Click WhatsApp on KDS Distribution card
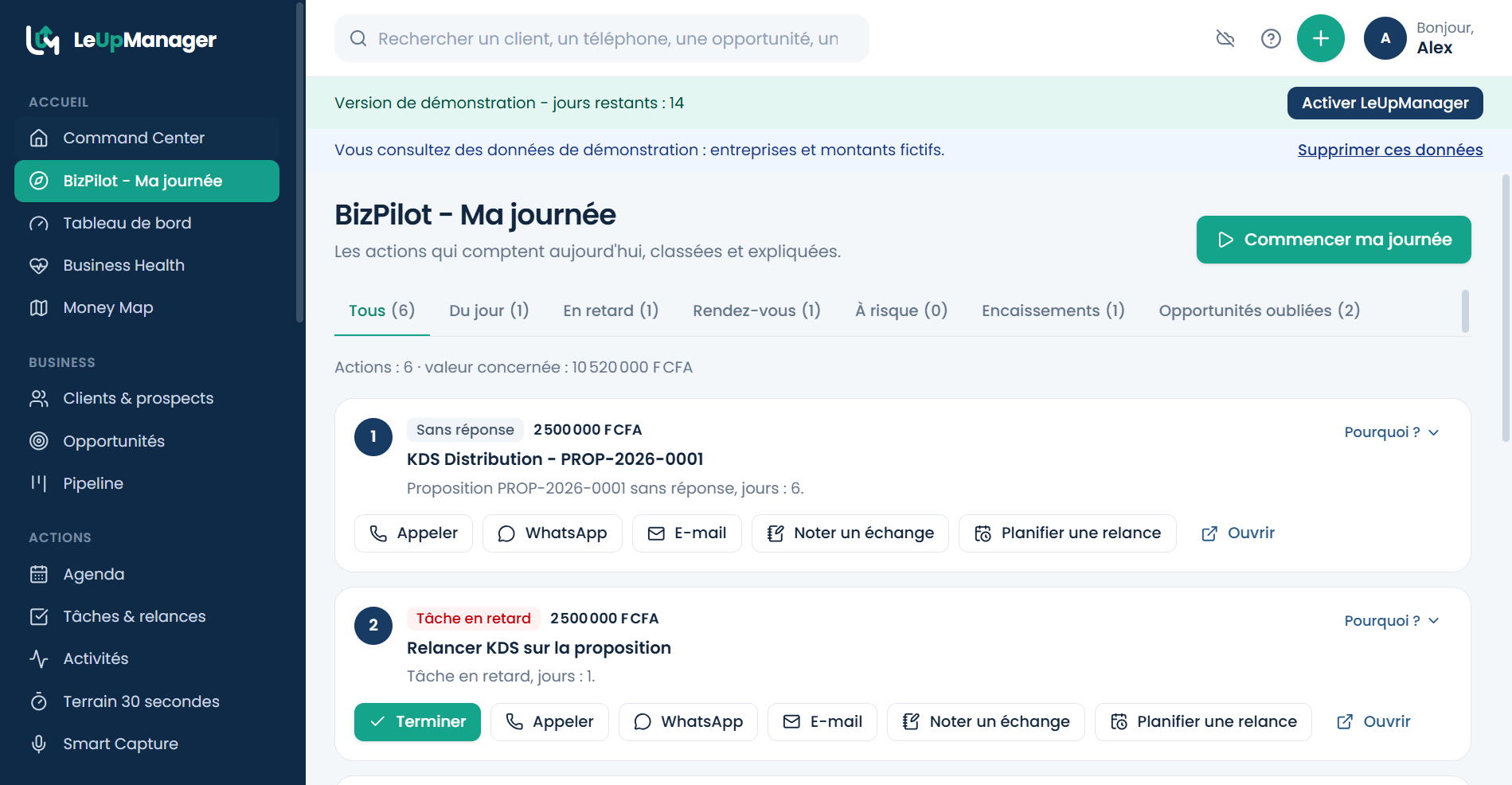This screenshot has height=785, width=1512. [552, 533]
